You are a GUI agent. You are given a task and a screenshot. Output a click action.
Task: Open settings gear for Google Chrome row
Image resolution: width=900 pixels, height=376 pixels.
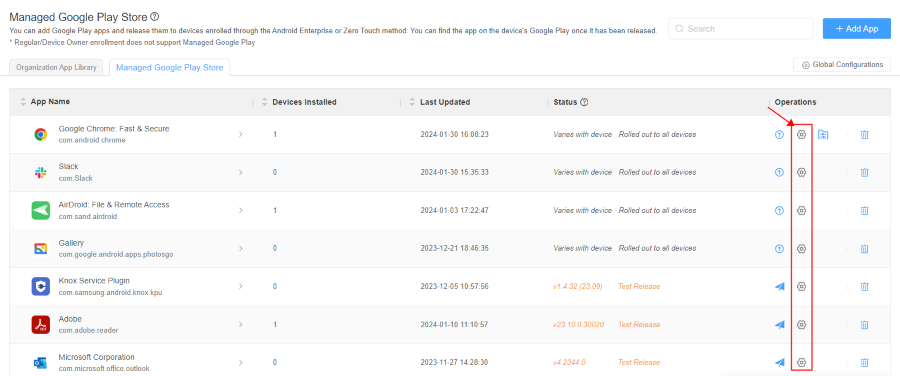coord(802,134)
